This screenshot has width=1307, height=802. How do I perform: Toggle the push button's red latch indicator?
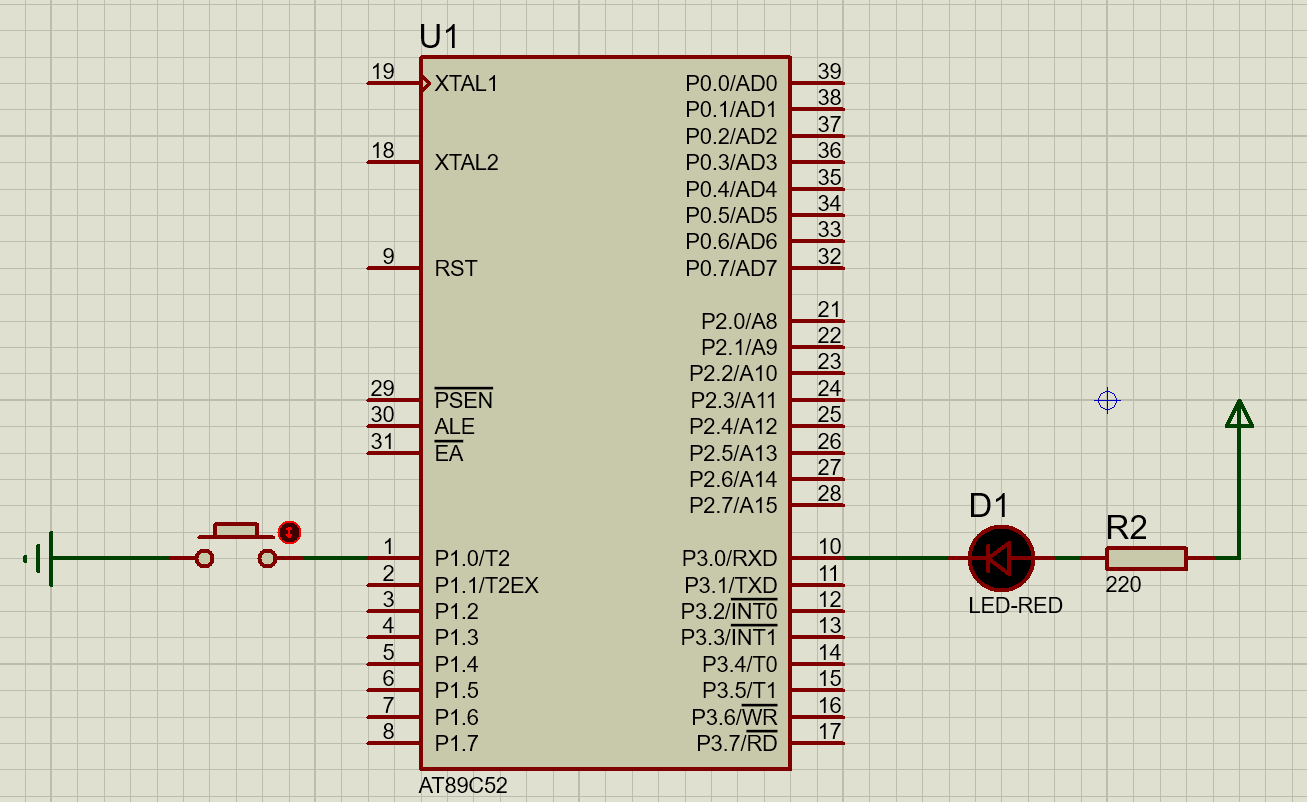tap(289, 532)
